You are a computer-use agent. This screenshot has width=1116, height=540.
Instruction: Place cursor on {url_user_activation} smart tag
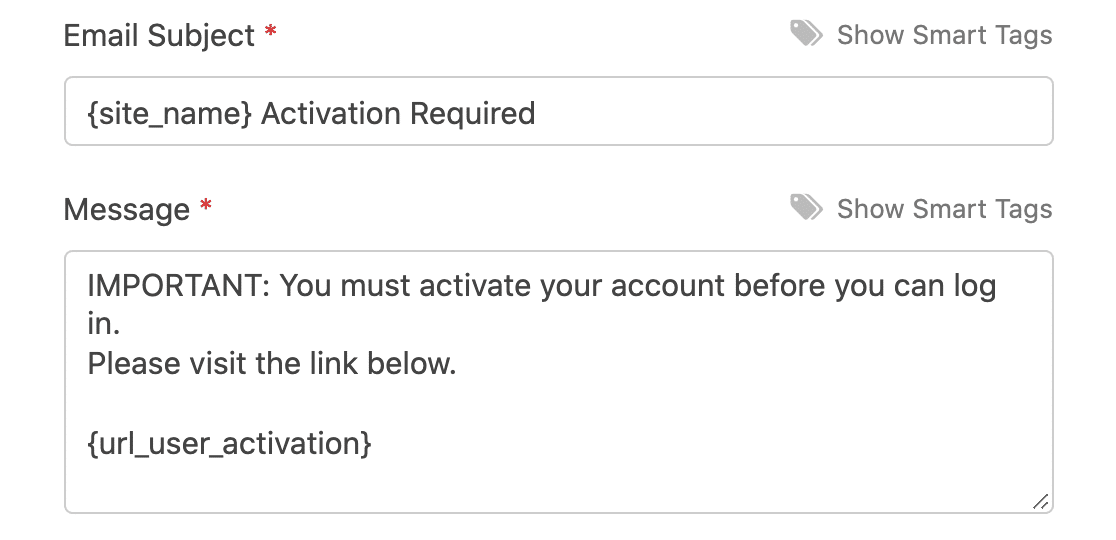[x=229, y=443]
